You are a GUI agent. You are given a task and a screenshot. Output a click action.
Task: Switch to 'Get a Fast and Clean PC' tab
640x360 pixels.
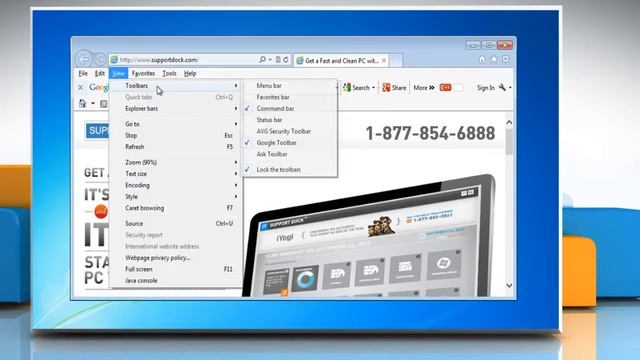click(342, 60)
